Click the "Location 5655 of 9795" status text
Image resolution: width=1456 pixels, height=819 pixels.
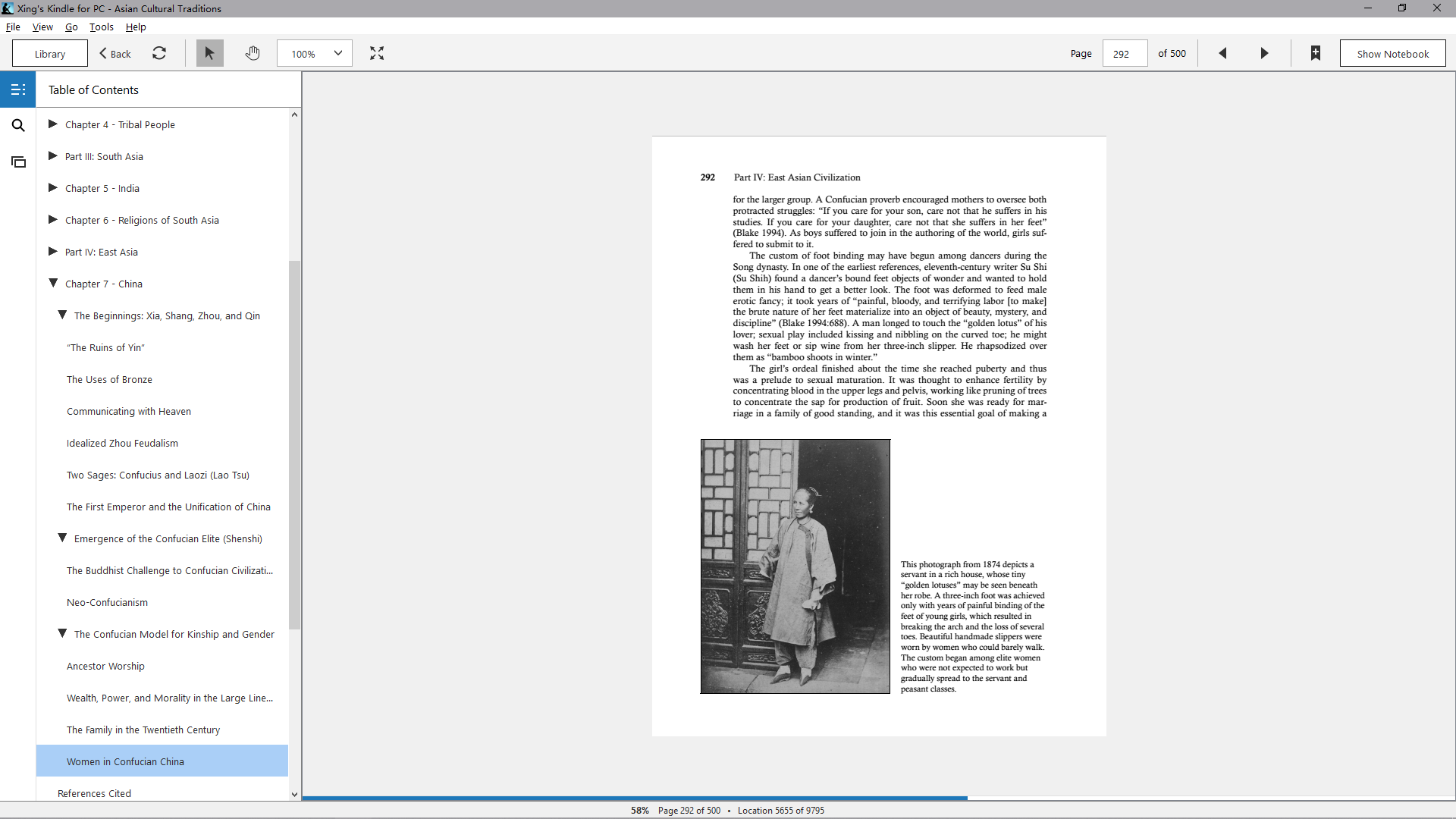781,810
